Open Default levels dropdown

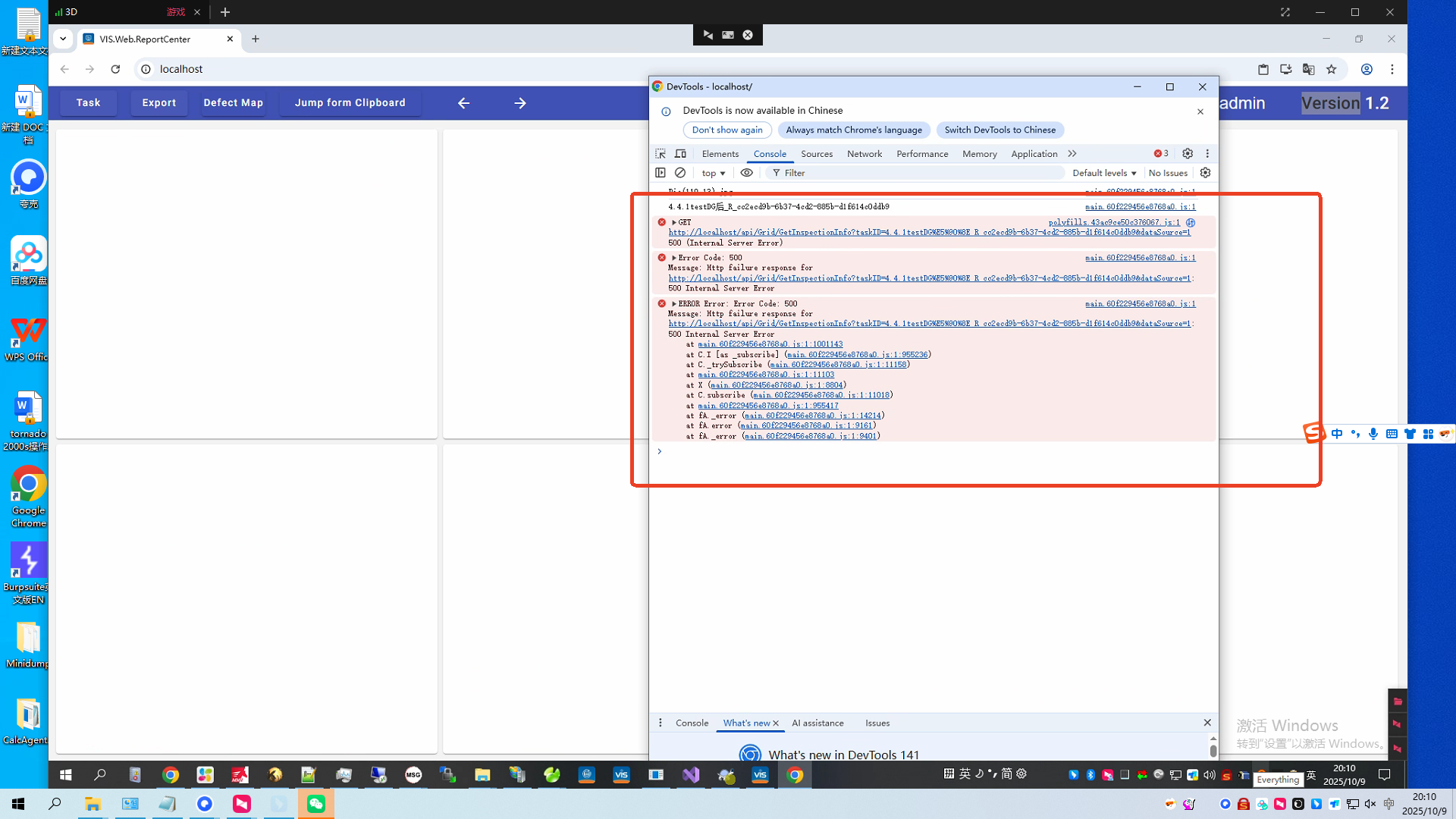click(x=1103, y=173)
